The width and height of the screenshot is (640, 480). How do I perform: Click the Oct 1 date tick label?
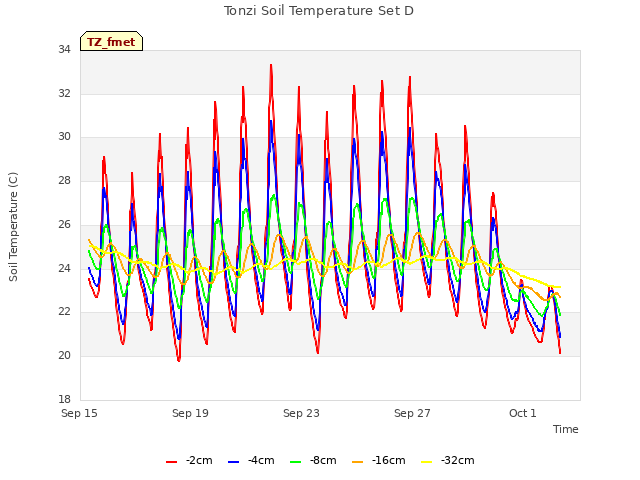click(x=523, y=413)
